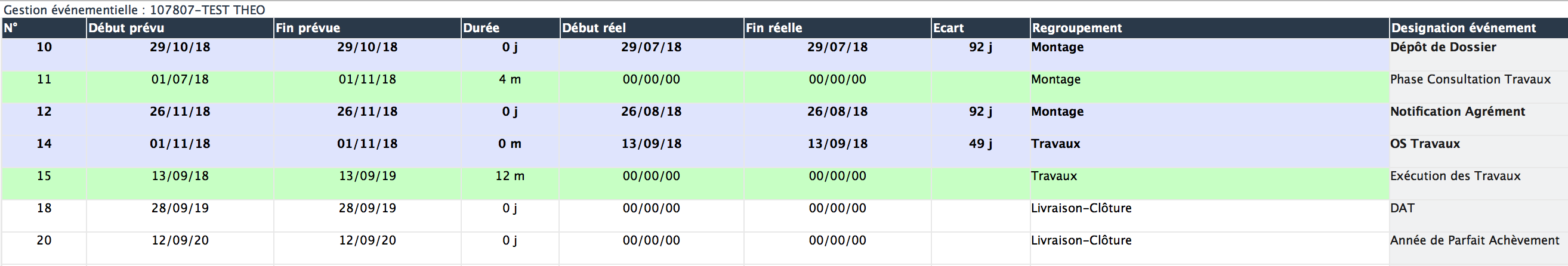Click the Fin réelle column header

(838, 28)
